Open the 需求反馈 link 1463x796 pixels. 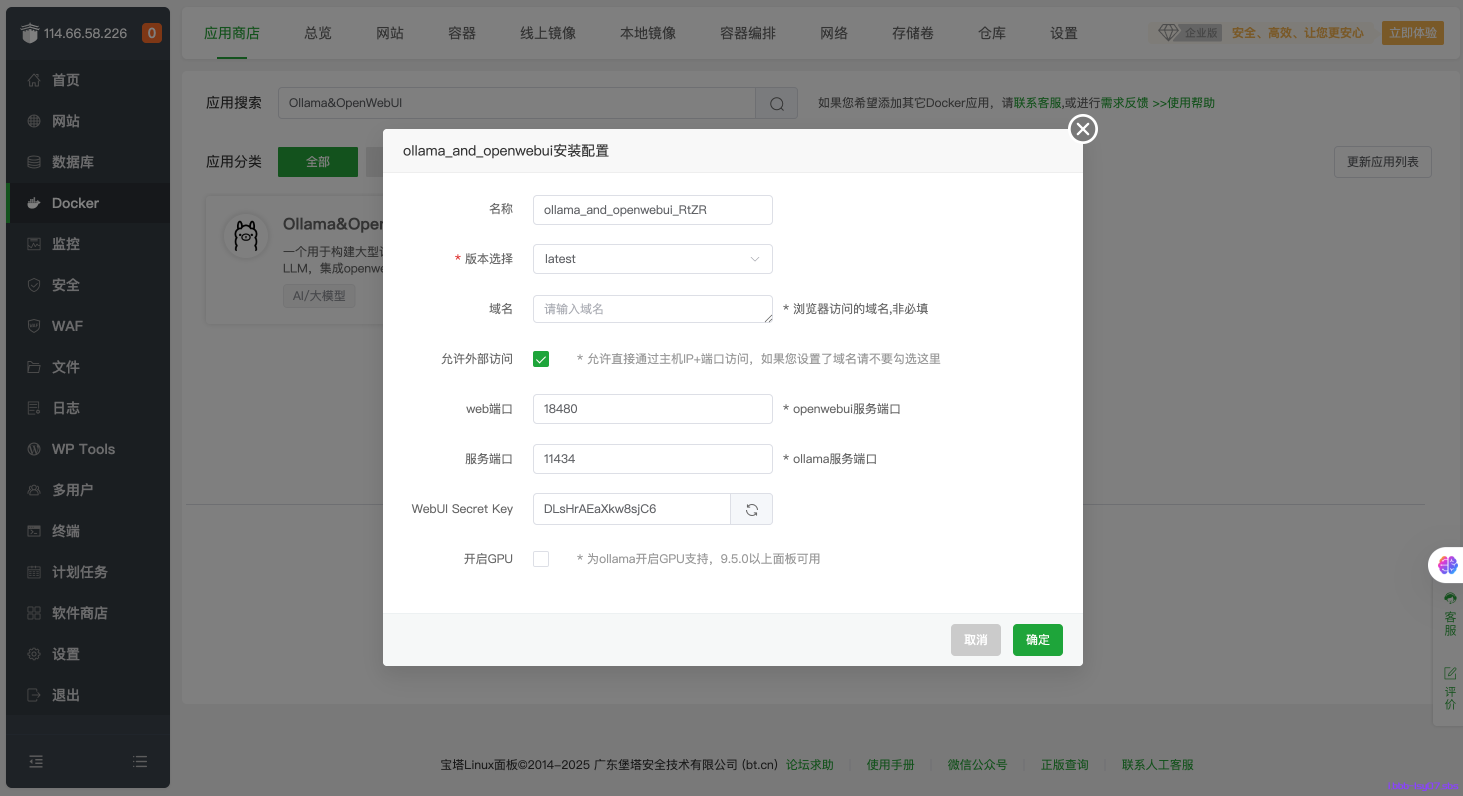click(x=1124, y=103)
